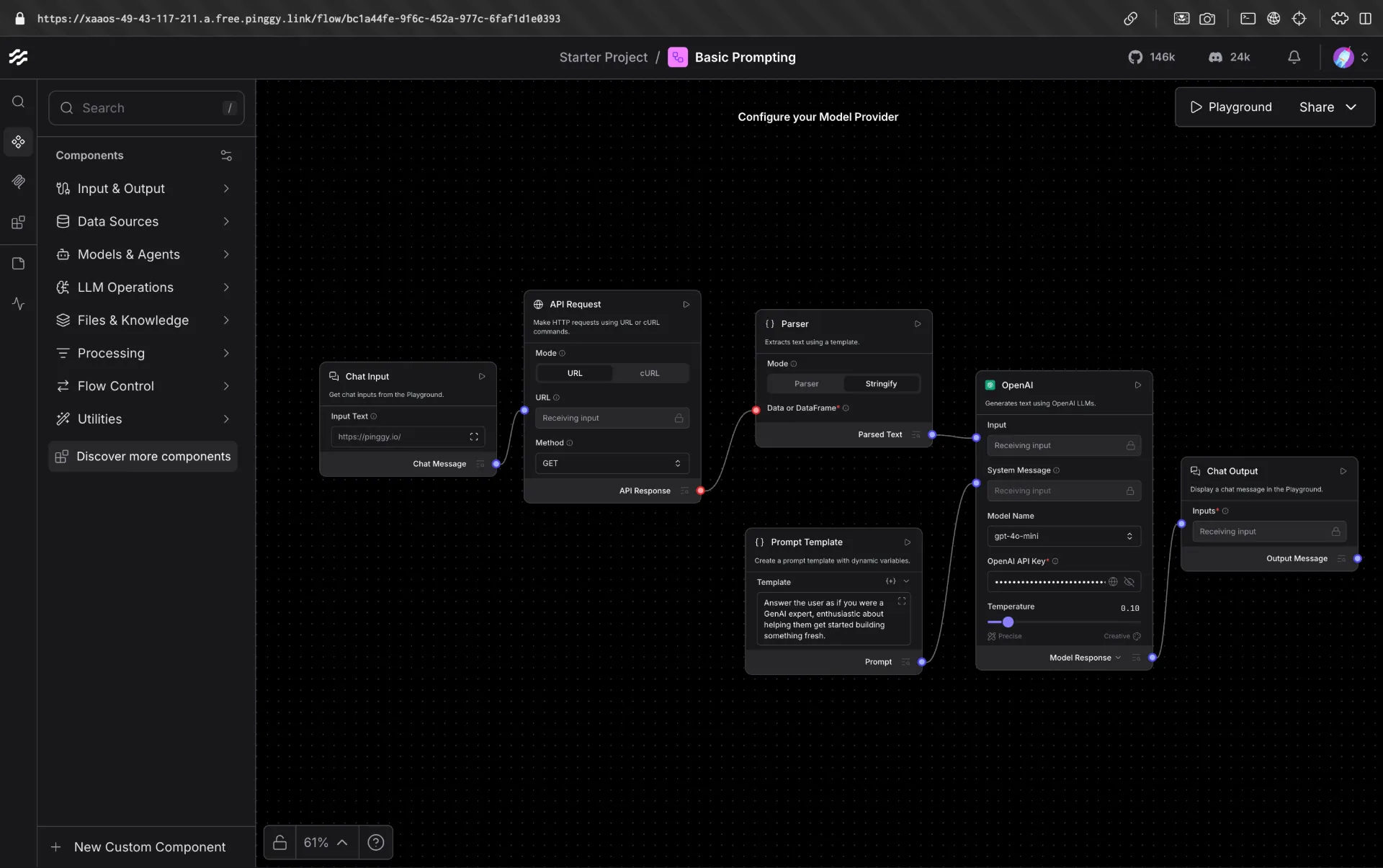Open the search panel in the left rail

pos(18,102)
